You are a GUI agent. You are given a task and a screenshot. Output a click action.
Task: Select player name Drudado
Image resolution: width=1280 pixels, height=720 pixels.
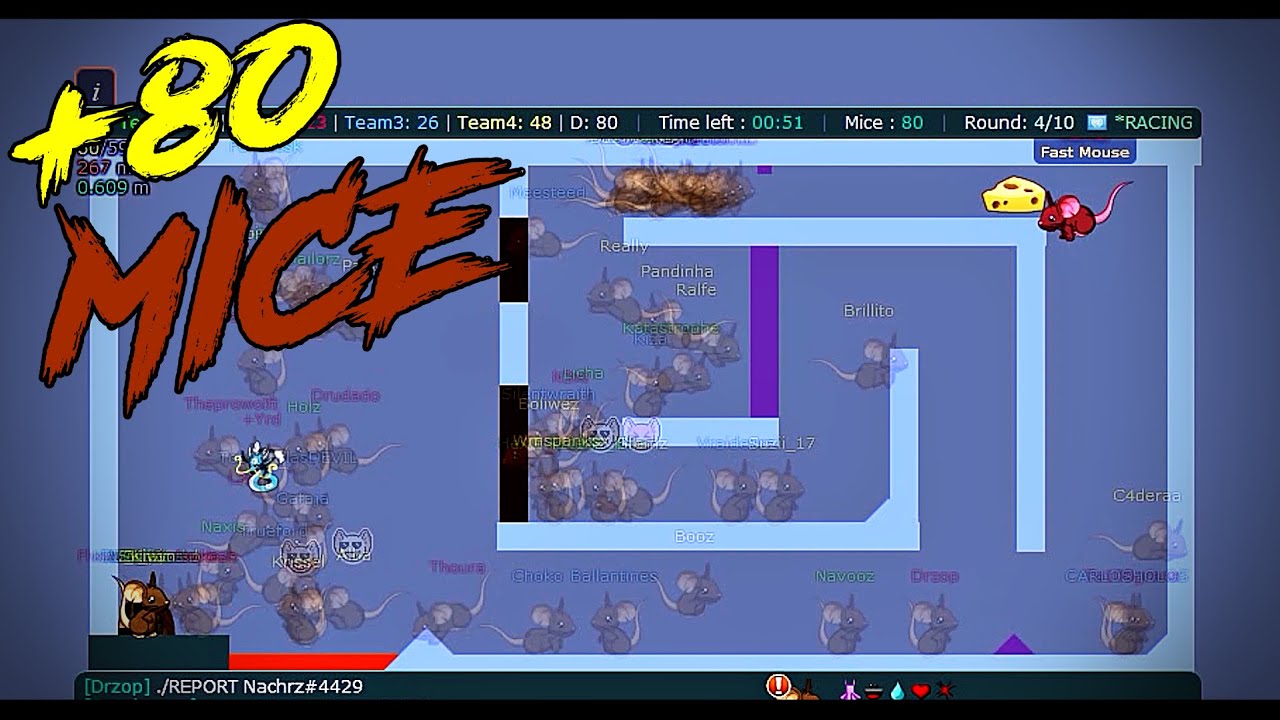tap(345, 395)
